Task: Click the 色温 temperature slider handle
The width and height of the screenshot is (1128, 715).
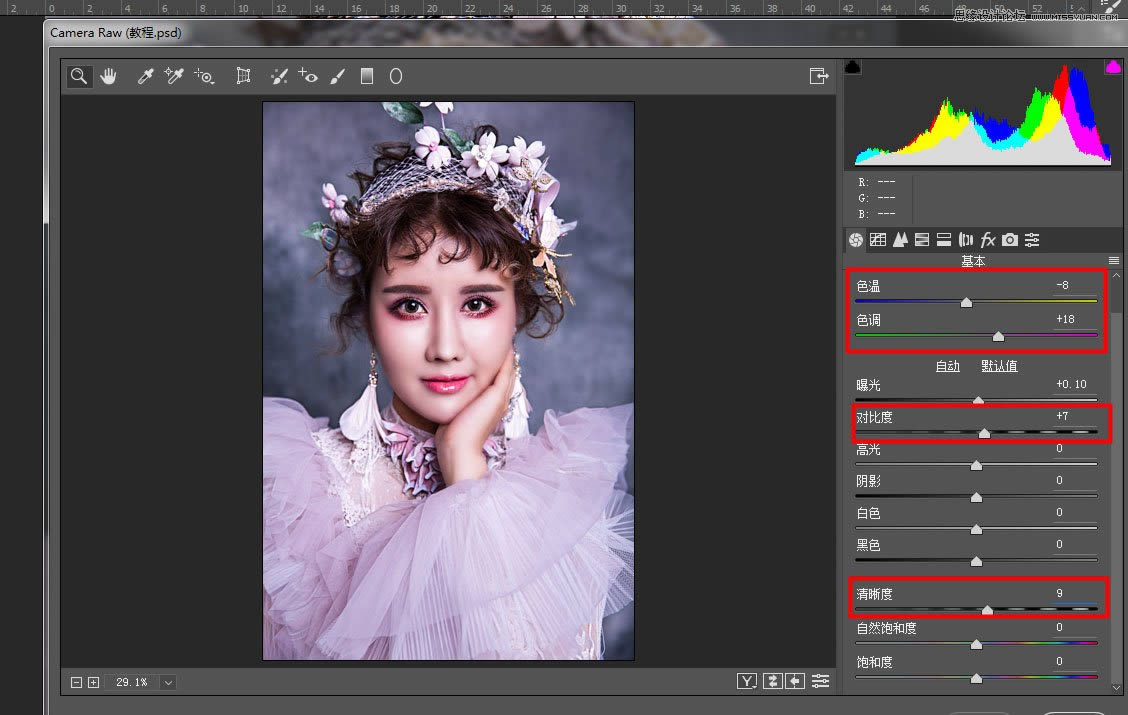Action: point(966,302)
